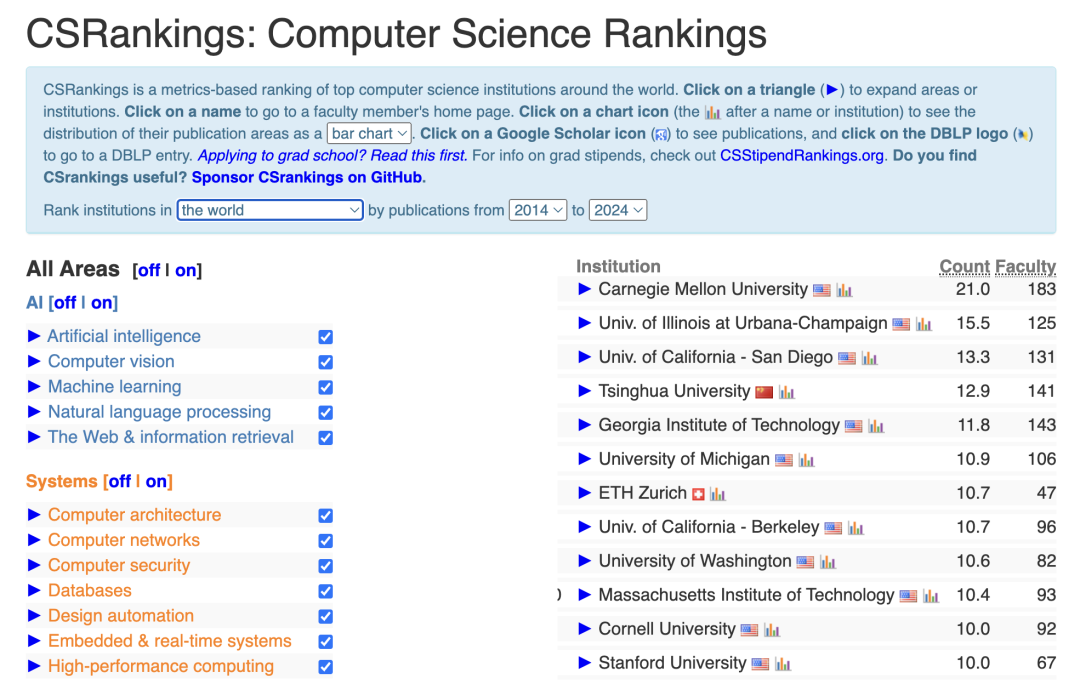Expand the Massachusetts Institute of Technology triangle
Screen dimensions: 1080x684
click(585, 595)
